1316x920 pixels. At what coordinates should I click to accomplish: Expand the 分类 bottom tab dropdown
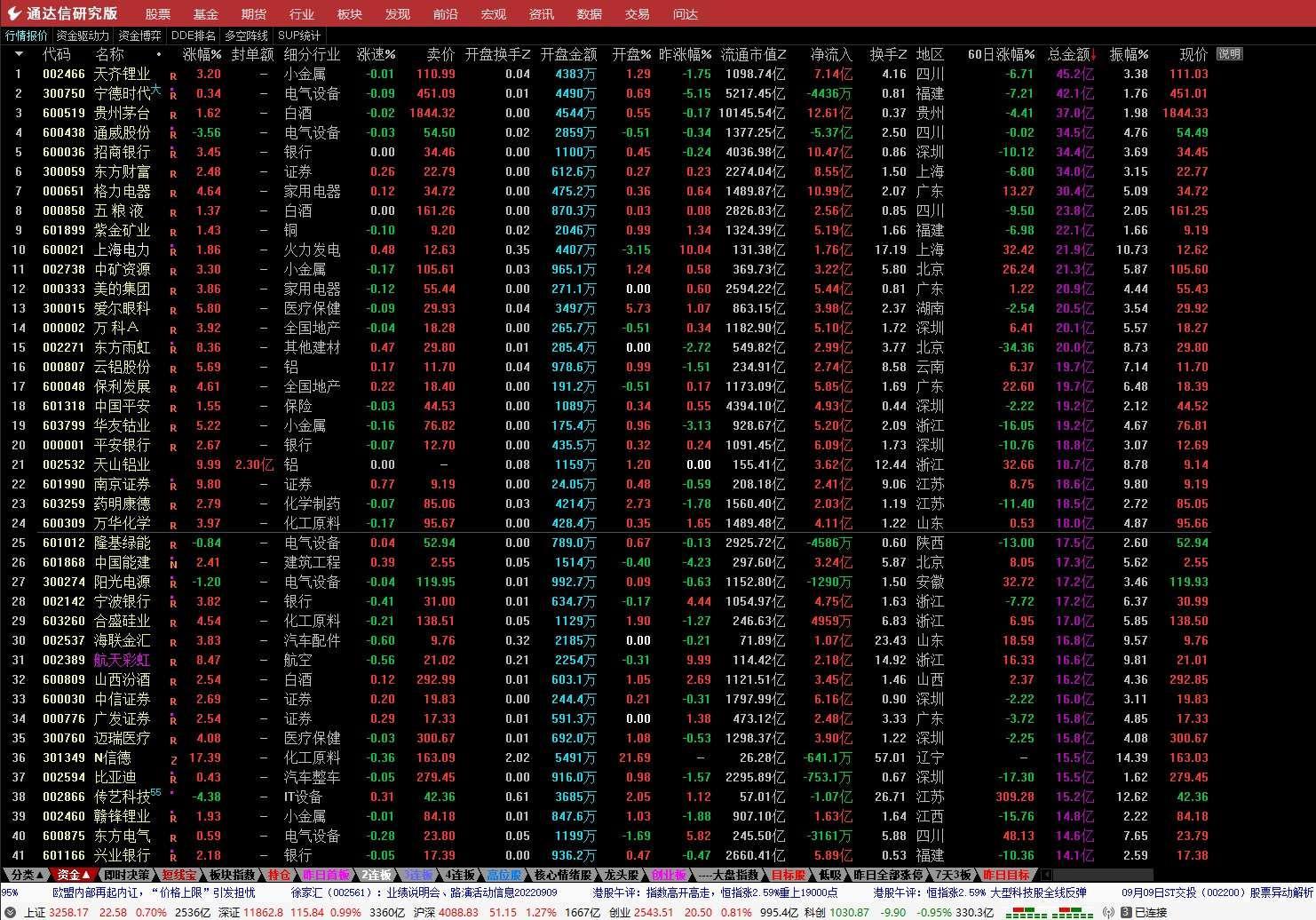point(26,875)
